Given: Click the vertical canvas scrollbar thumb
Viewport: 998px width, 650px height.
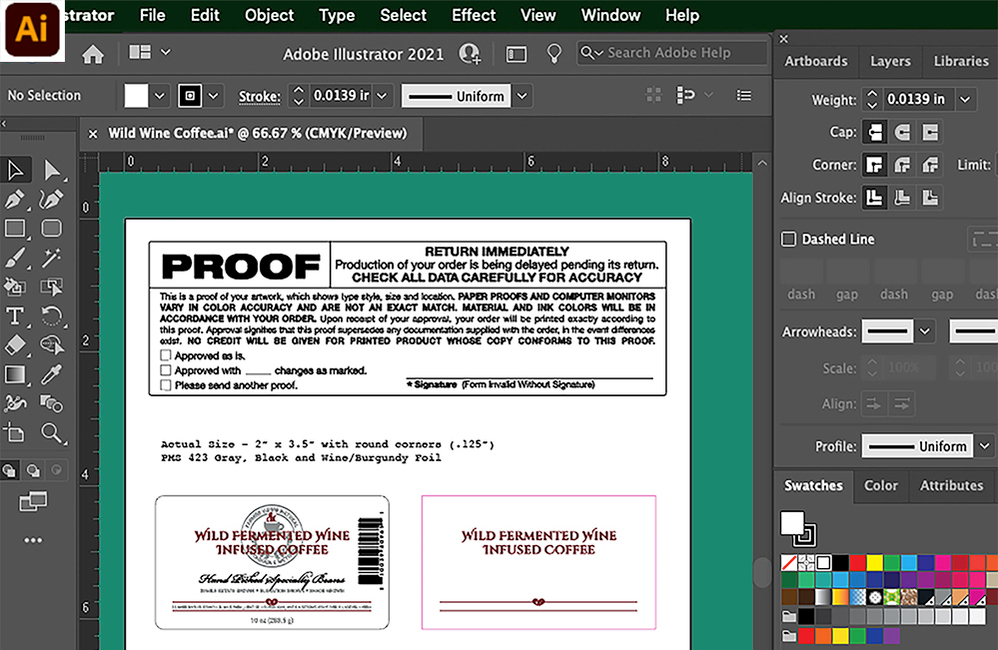Looking at the screenshot, I should tap(762, 572).
